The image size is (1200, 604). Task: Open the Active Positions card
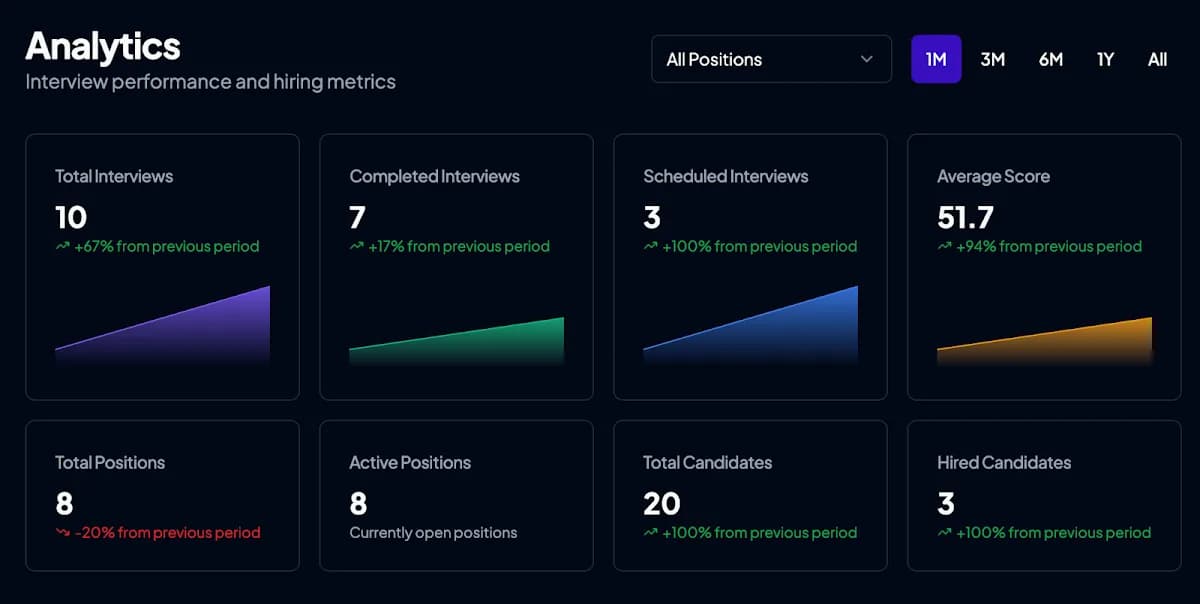[456, 496]
